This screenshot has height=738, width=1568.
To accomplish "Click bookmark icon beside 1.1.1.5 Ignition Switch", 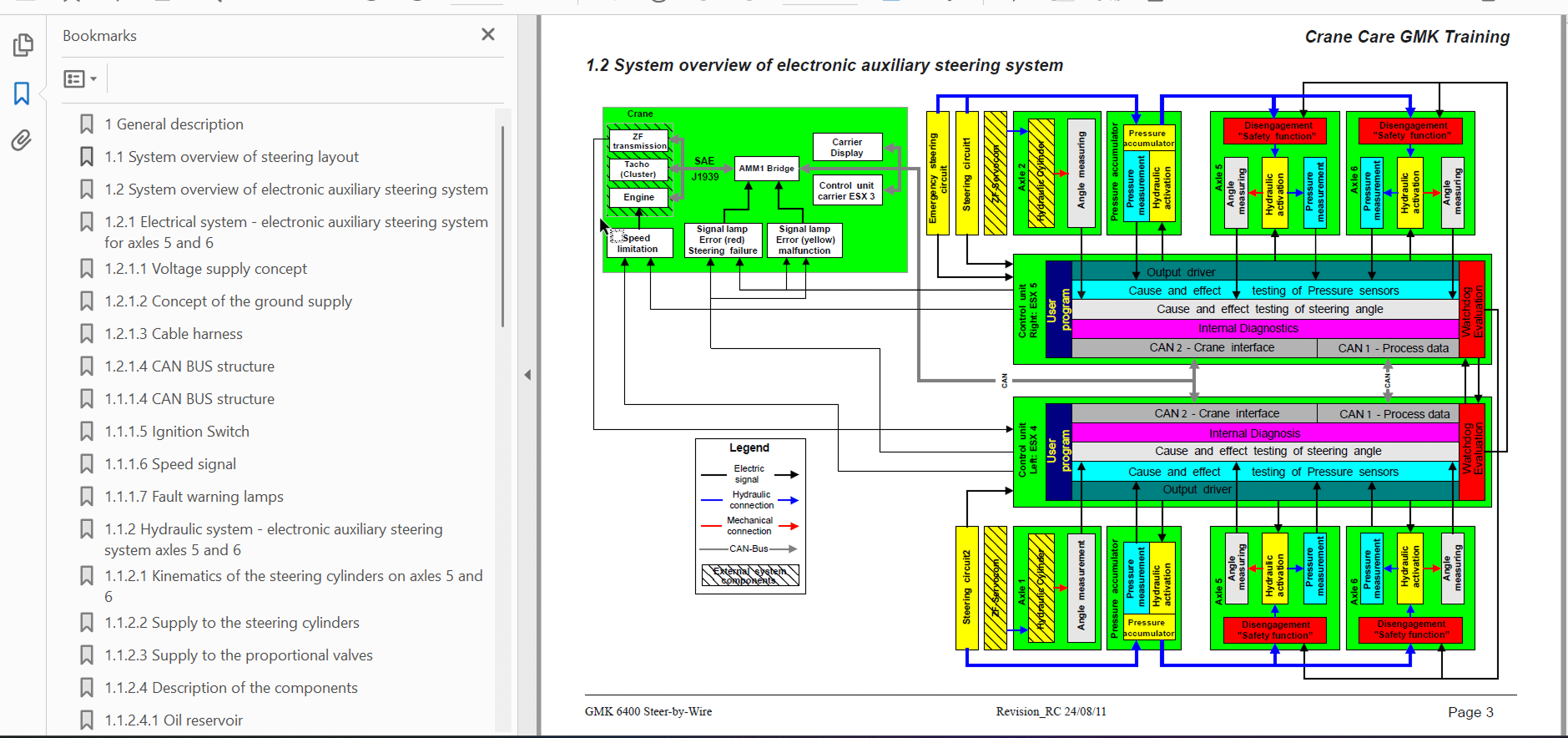I will [x=87, y=432].
